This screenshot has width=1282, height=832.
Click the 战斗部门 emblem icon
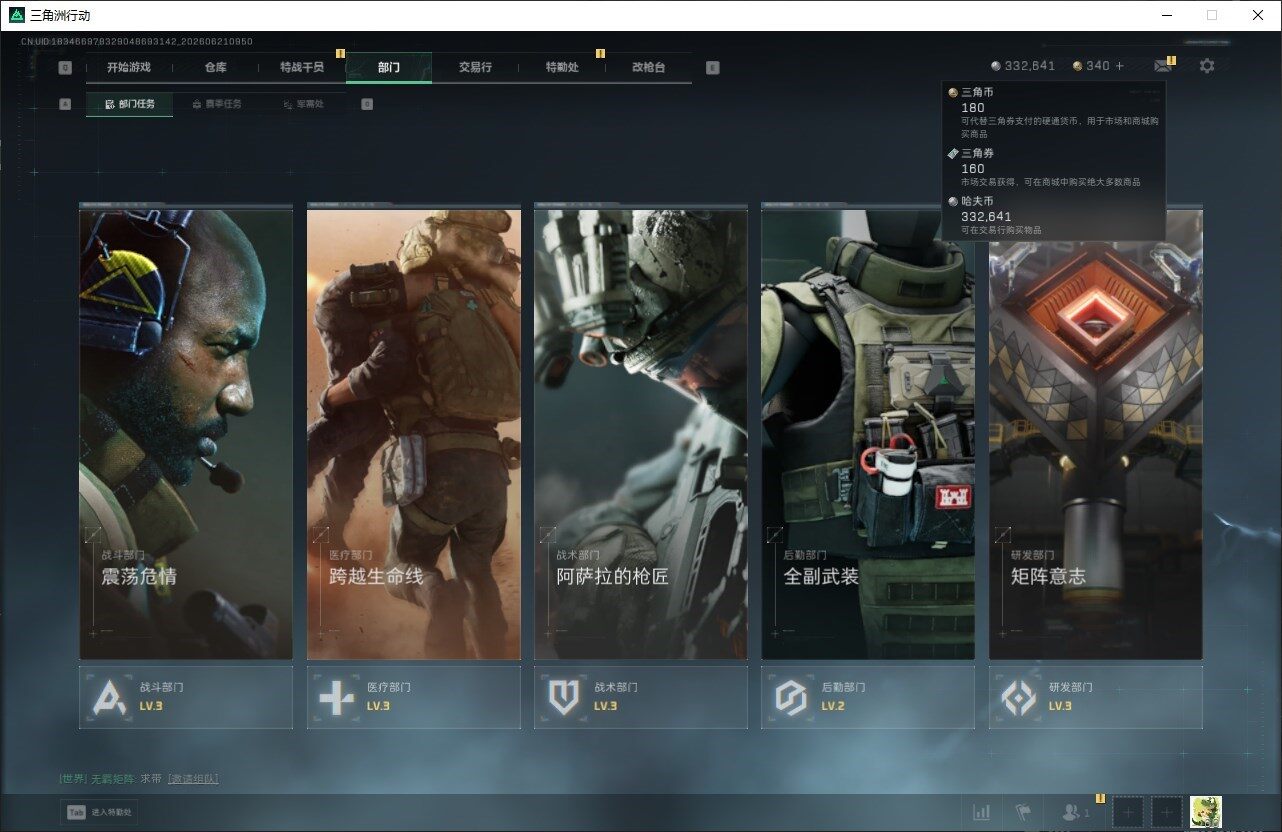coord(109,697)
